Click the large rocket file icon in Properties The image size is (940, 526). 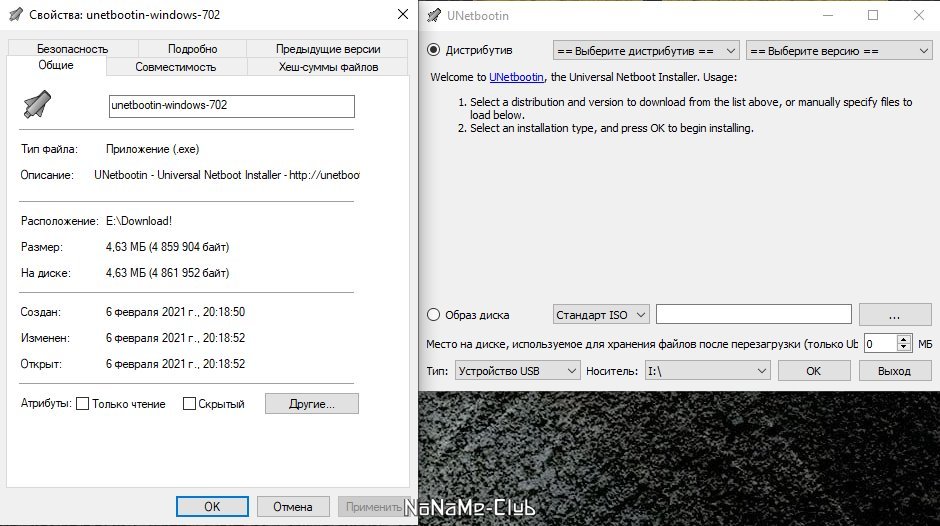[x=37, y=104]
